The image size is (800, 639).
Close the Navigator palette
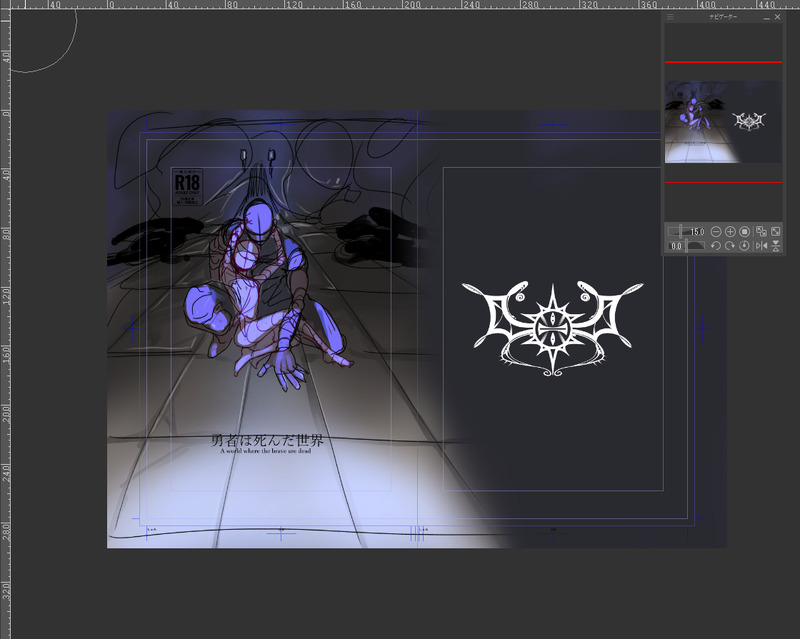click(778, 17)
